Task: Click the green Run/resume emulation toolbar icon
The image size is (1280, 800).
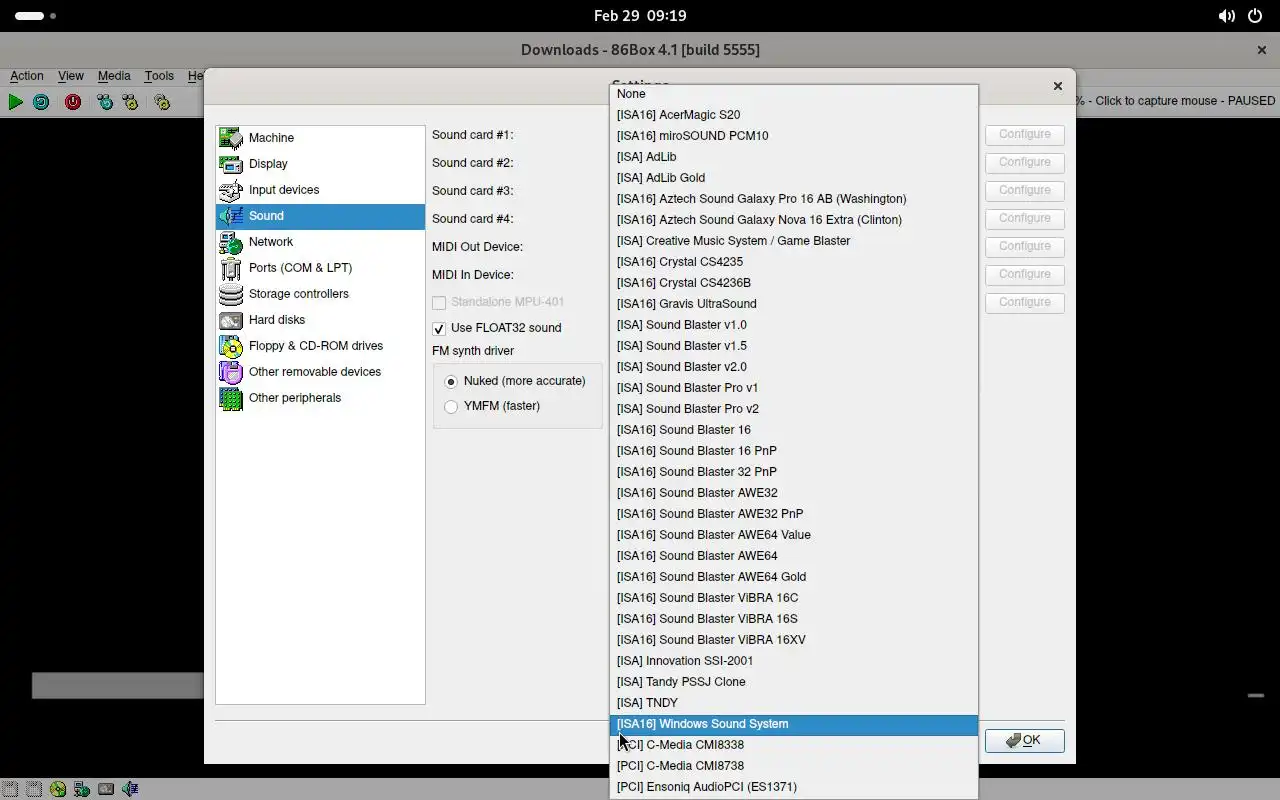Action: 15,102
